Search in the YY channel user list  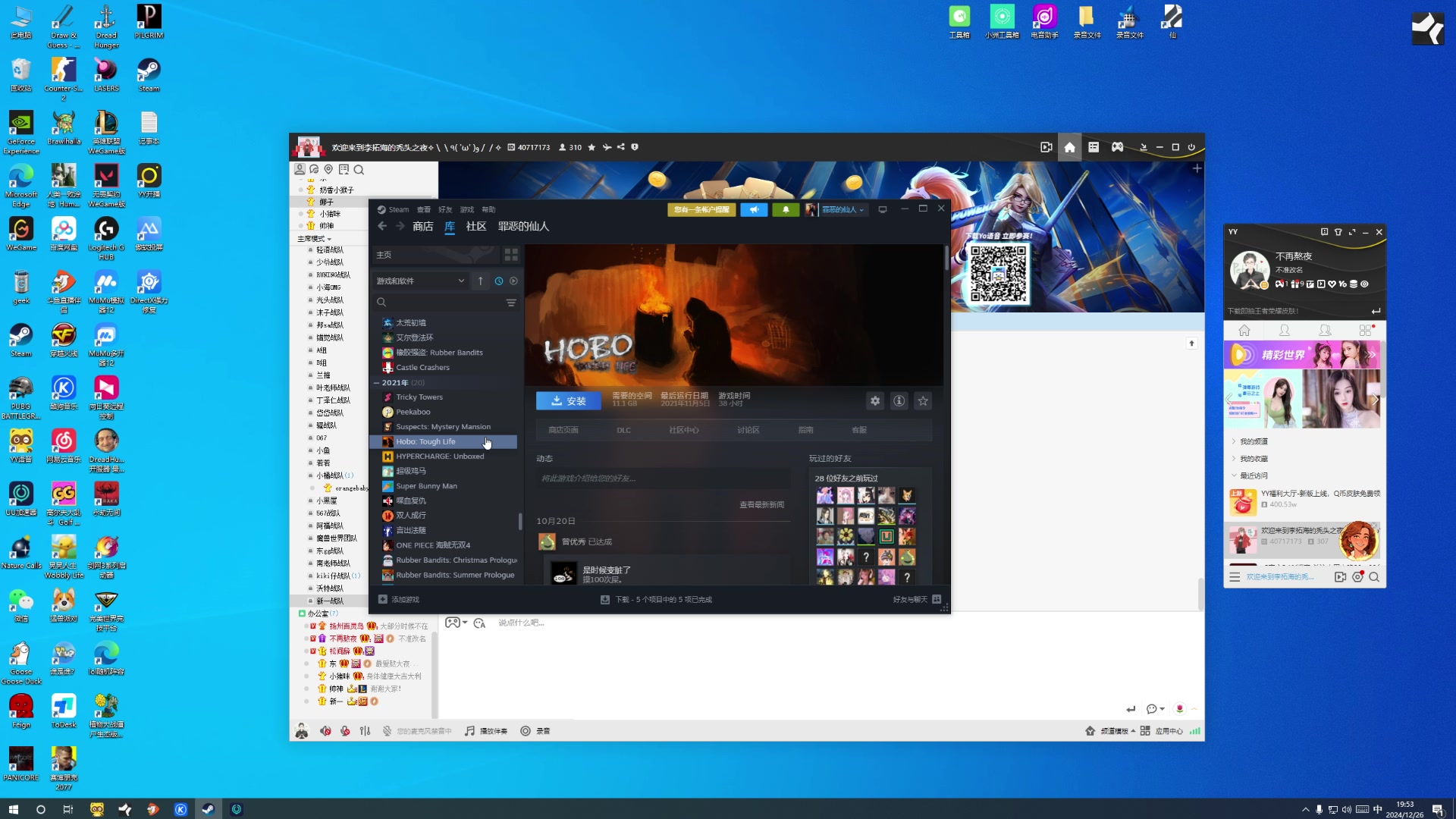tap(359, 170)
